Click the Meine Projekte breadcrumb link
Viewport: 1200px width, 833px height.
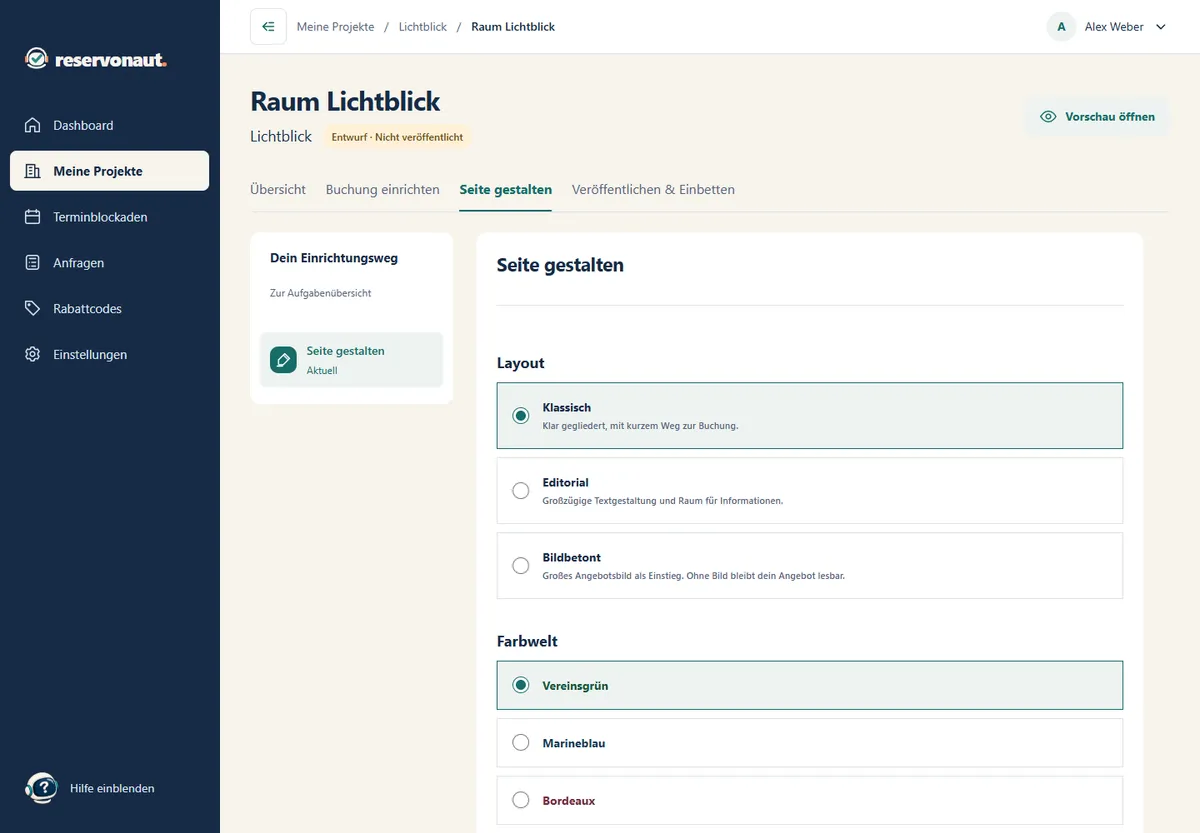pyautogui.click(x=336, y=27)
